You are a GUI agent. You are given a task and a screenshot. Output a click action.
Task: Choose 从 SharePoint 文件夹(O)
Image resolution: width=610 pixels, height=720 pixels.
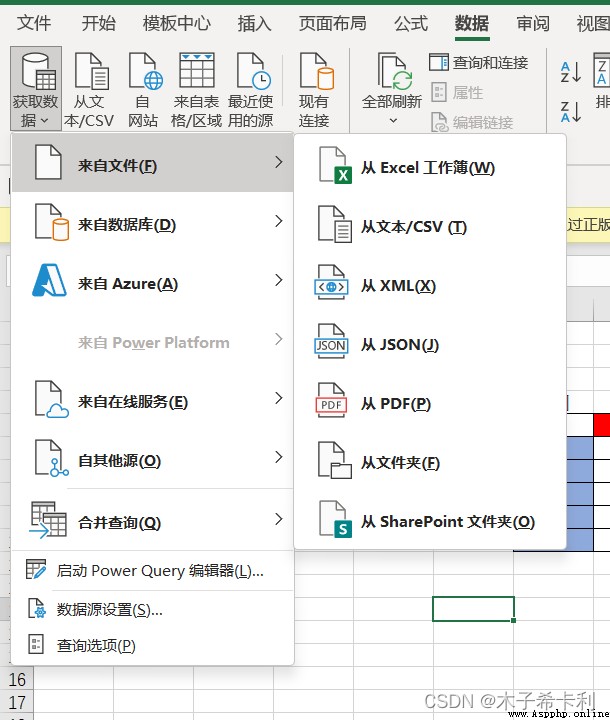(430, 521)
